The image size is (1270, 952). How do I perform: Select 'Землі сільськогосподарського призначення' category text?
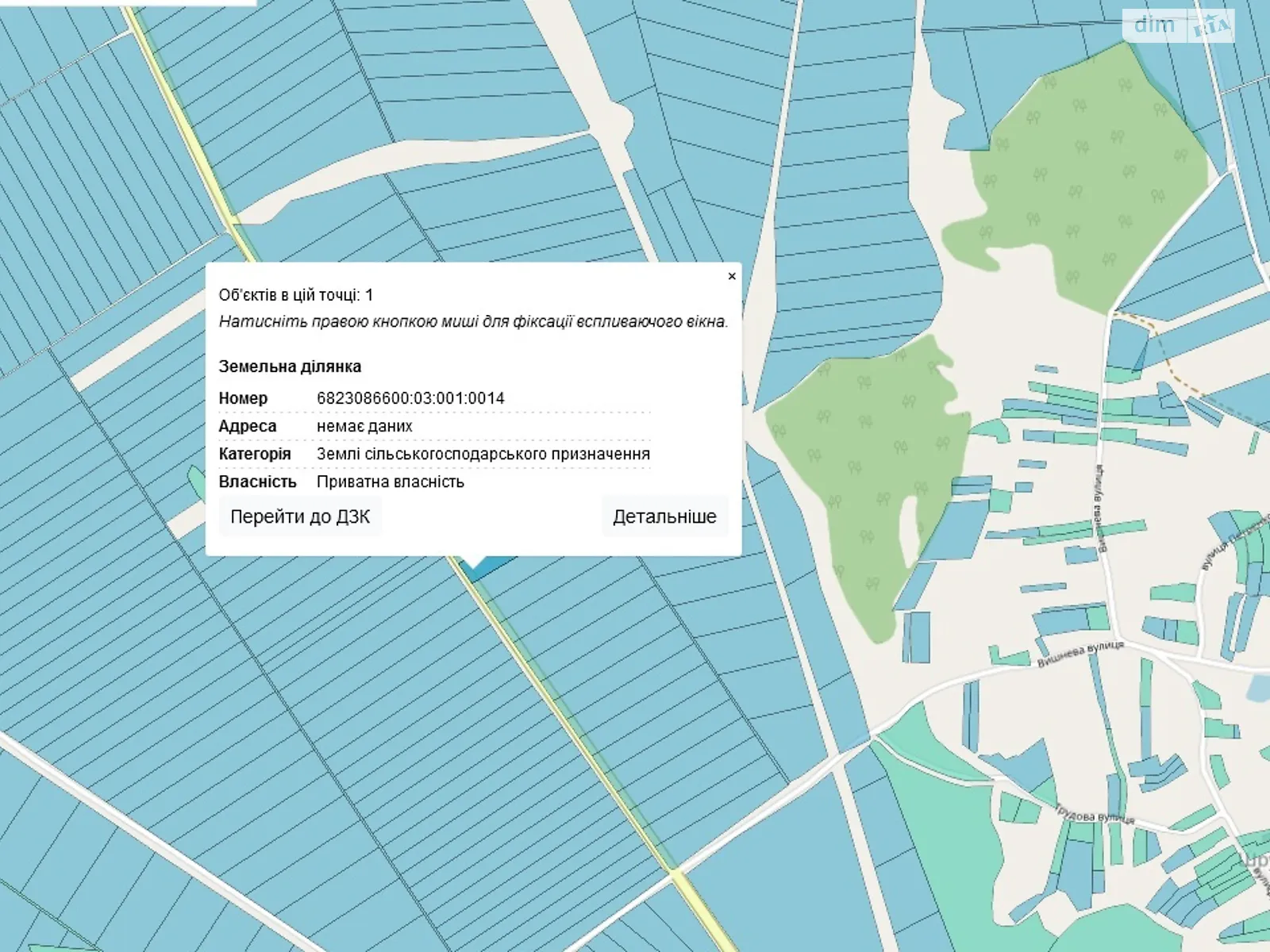click(483, 454)
